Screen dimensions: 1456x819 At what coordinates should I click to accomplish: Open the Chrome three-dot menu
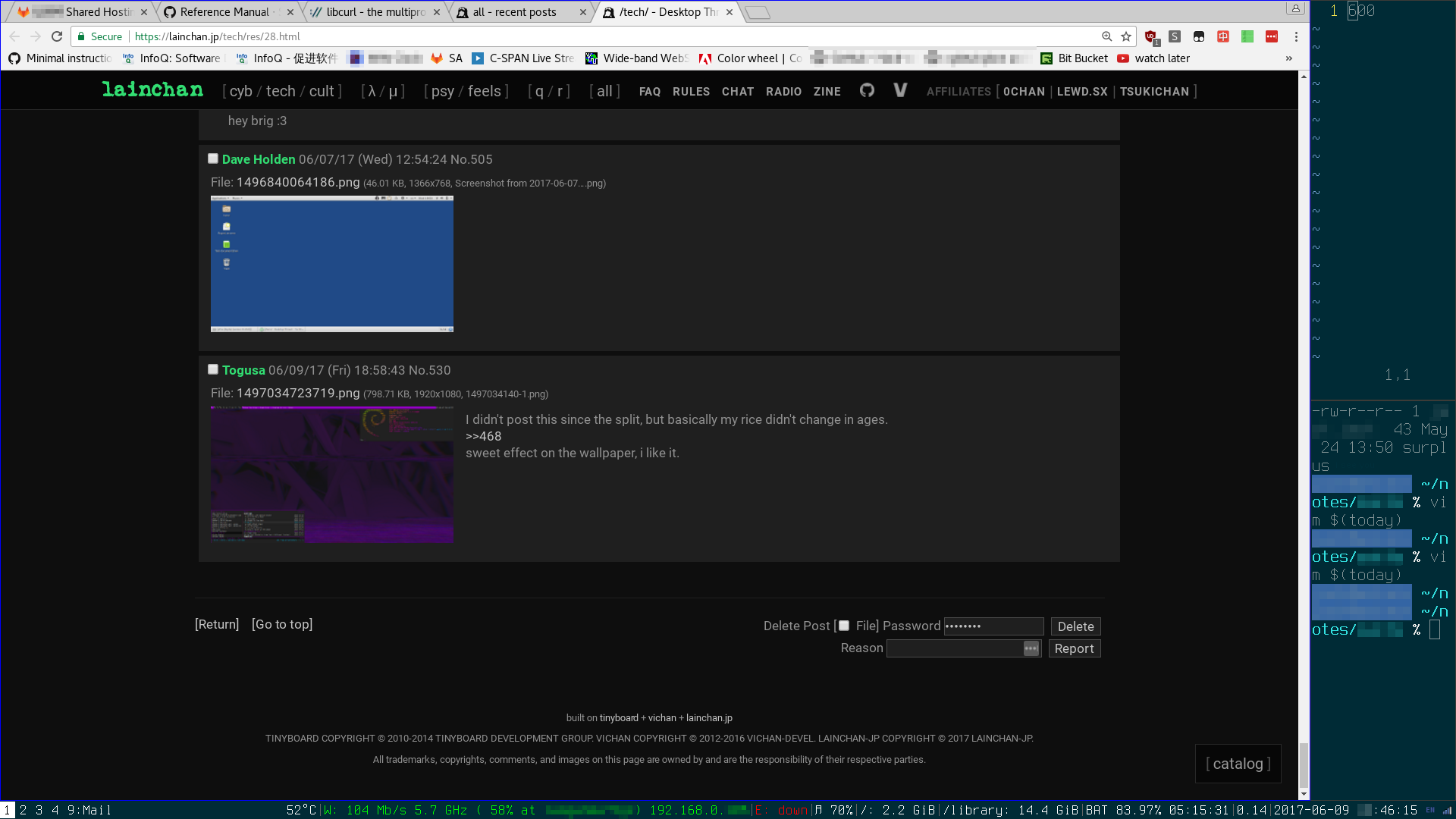[x=1296, y=36]
